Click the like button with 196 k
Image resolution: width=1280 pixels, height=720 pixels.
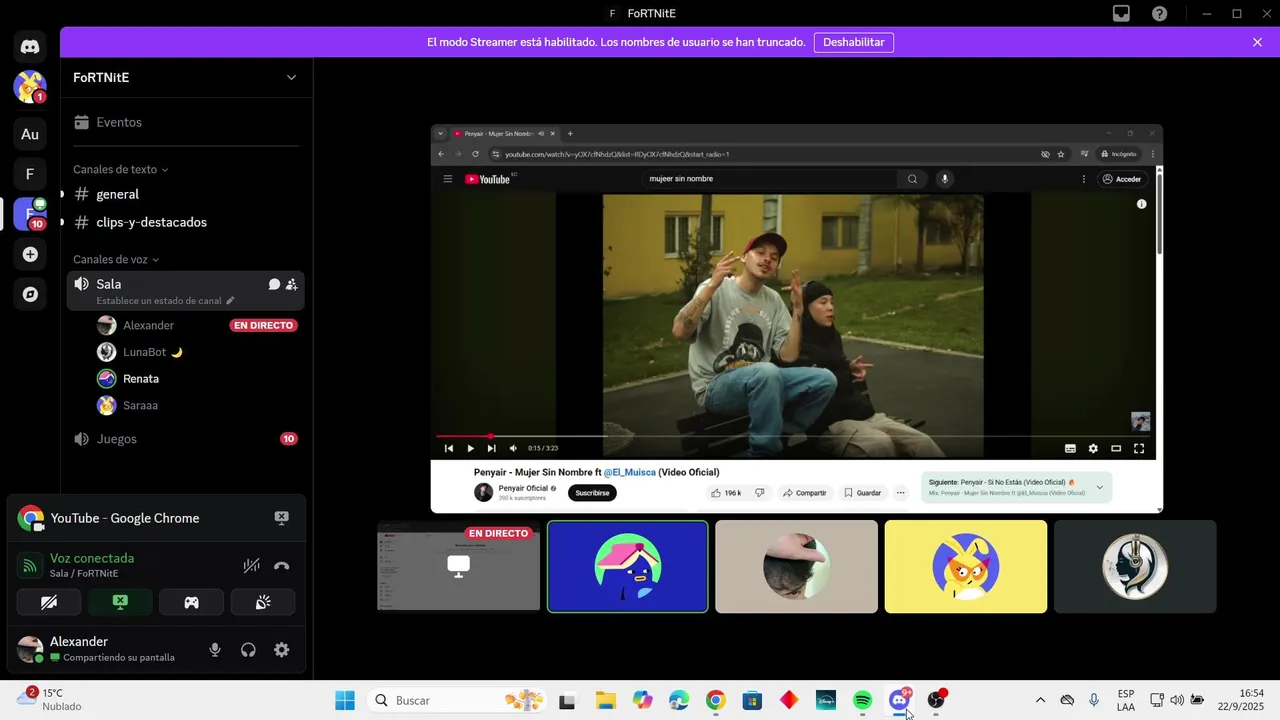(726, 493)
